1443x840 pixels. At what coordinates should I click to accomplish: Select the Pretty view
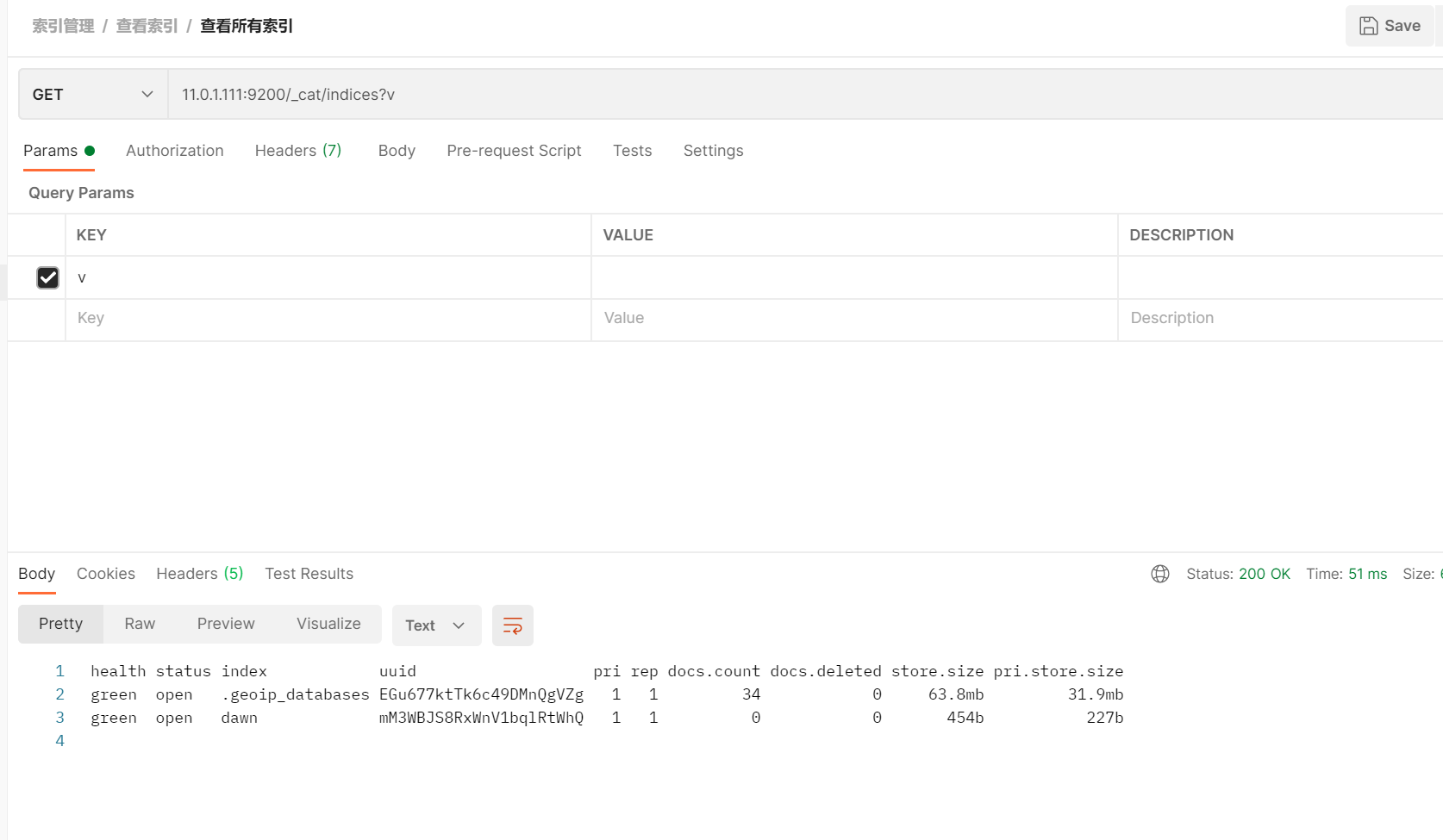(60, 624)
